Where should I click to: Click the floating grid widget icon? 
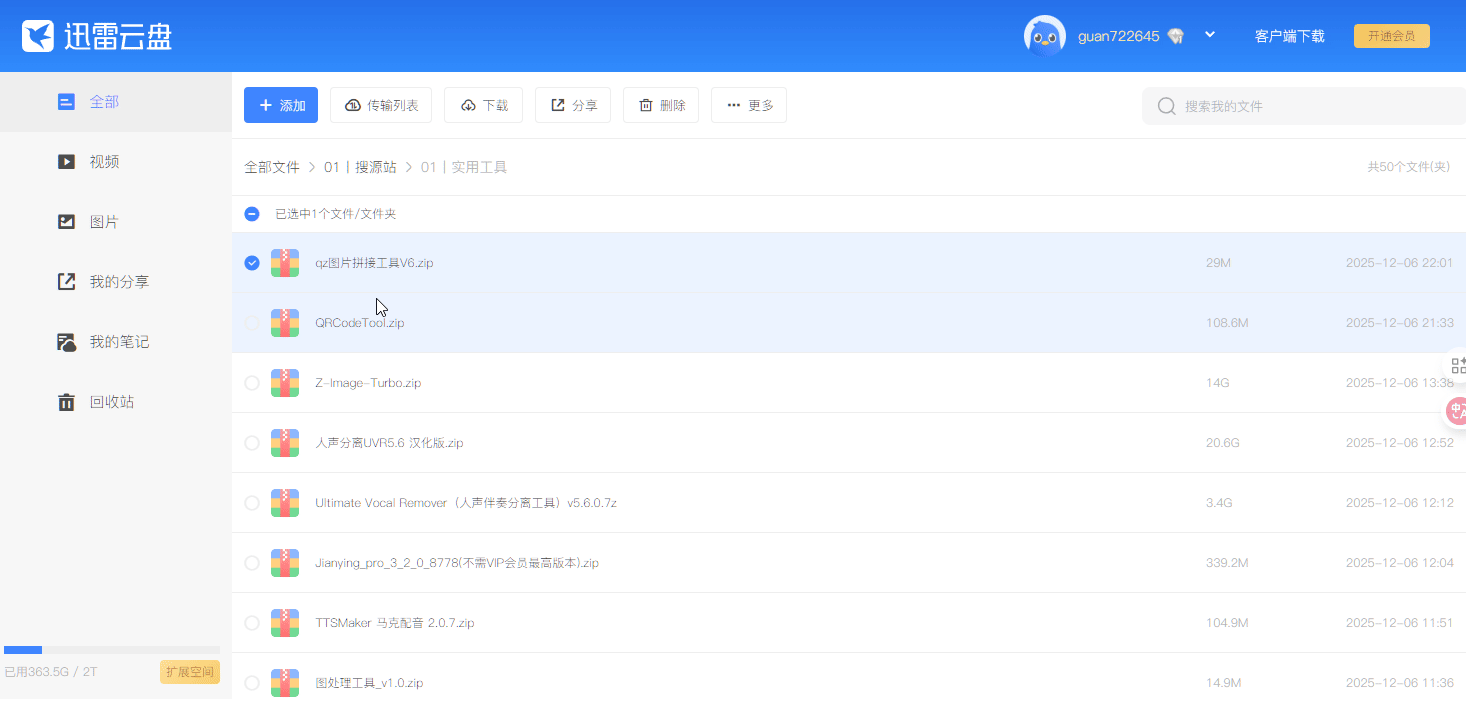[x=1458, y=365]
